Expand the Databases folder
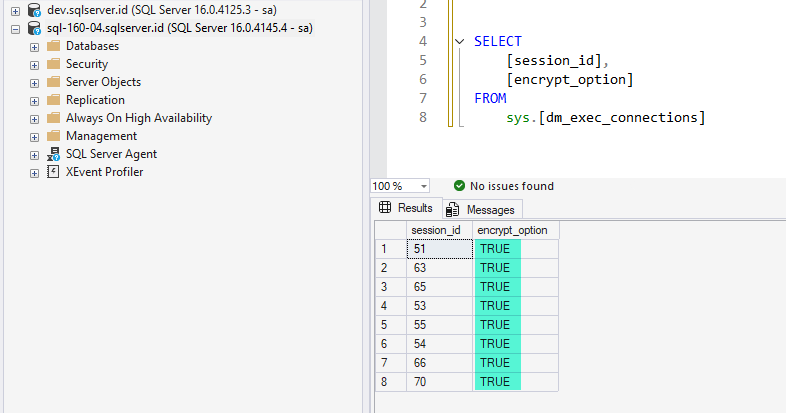The height and width of the screenshot is (413, 786). (34, 47)
